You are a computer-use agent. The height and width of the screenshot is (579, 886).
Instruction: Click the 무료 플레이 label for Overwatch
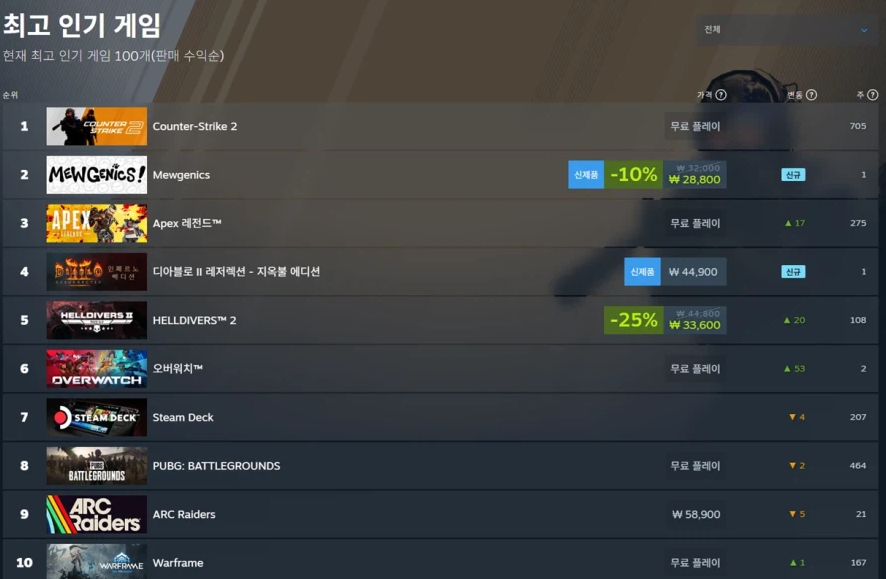click(695, 369)
